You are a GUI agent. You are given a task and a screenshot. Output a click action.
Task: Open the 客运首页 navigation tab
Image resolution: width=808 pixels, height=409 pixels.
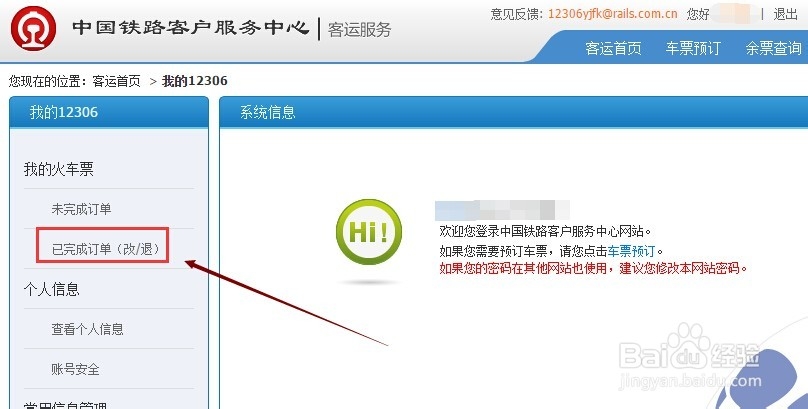(x=613, y=48)
